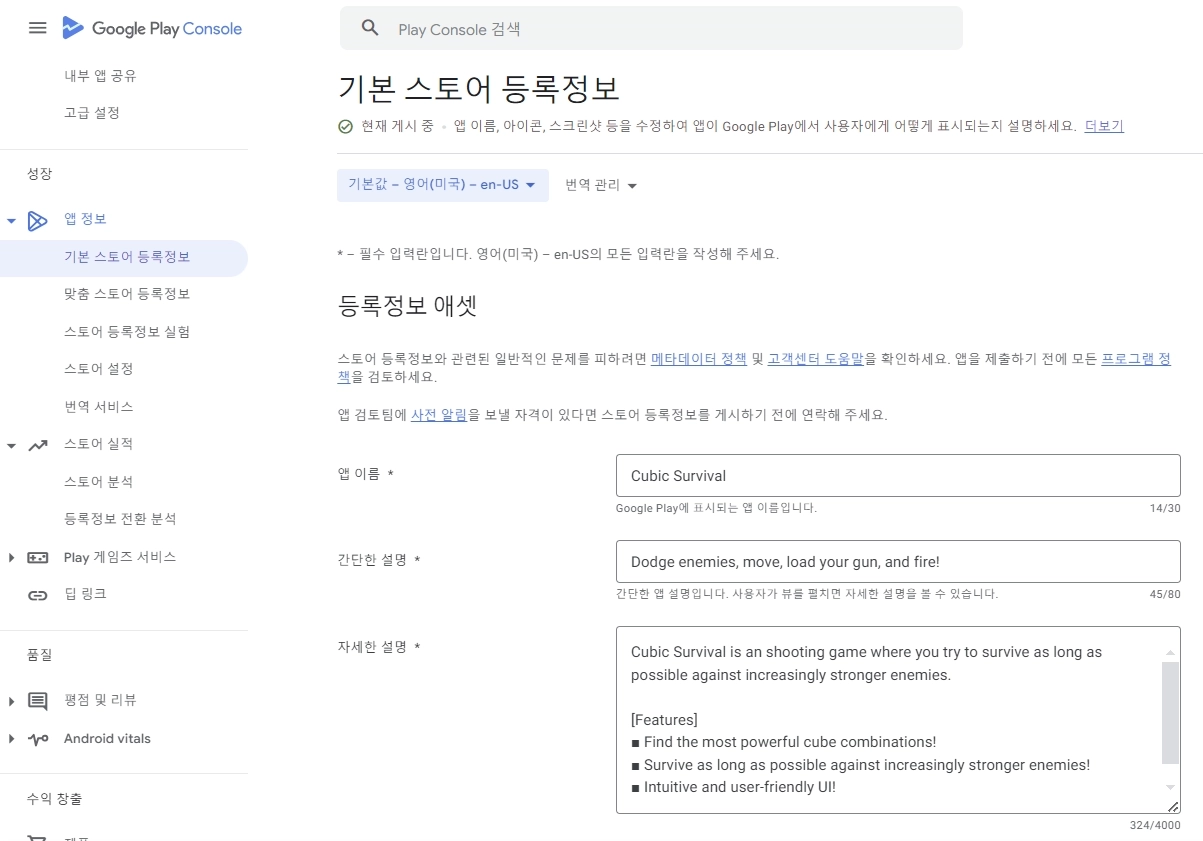
Task: Click the 스토어 실적 trending graph icon
Action: [38, 445]
